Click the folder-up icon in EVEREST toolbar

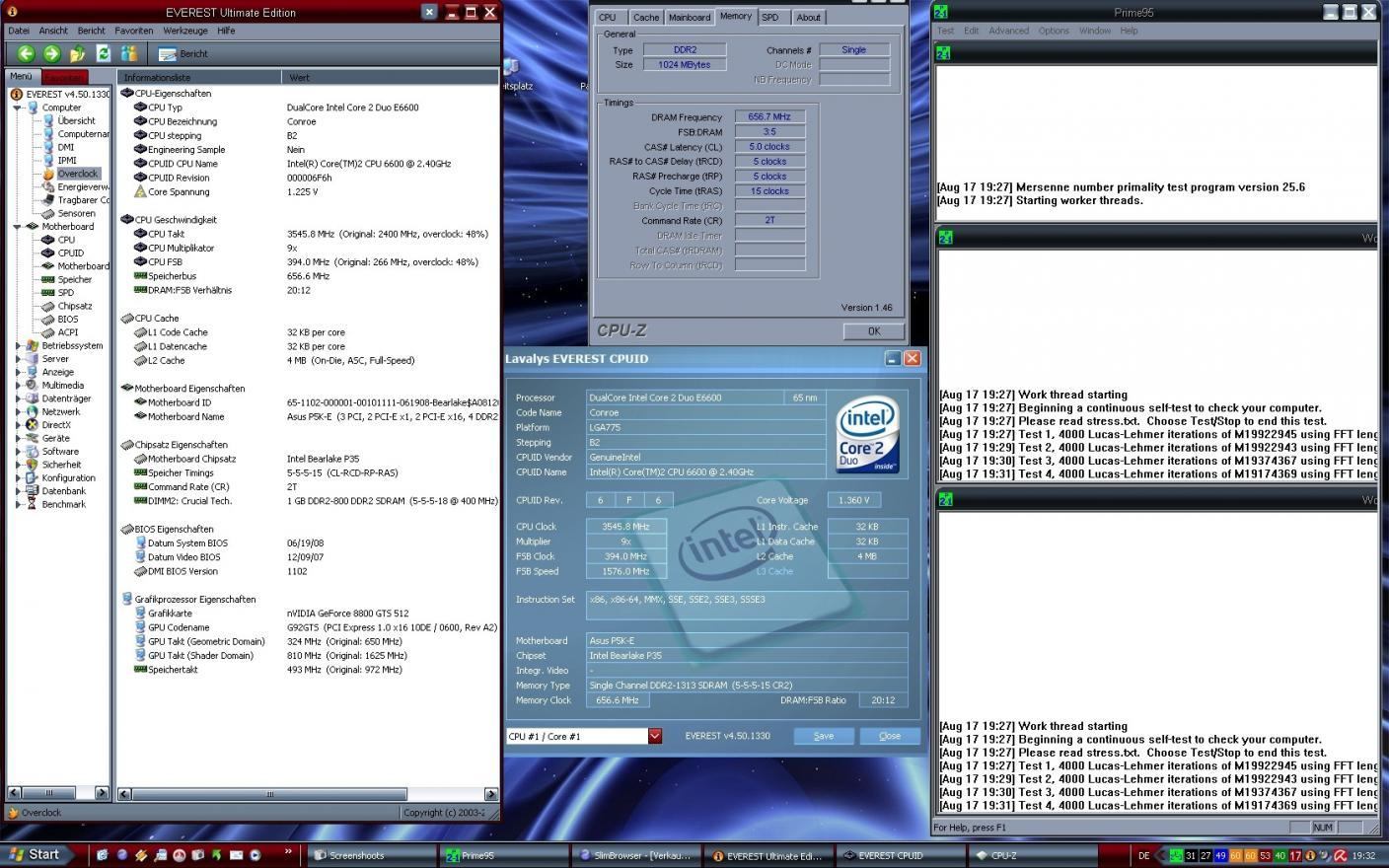(x=77, y=53)
